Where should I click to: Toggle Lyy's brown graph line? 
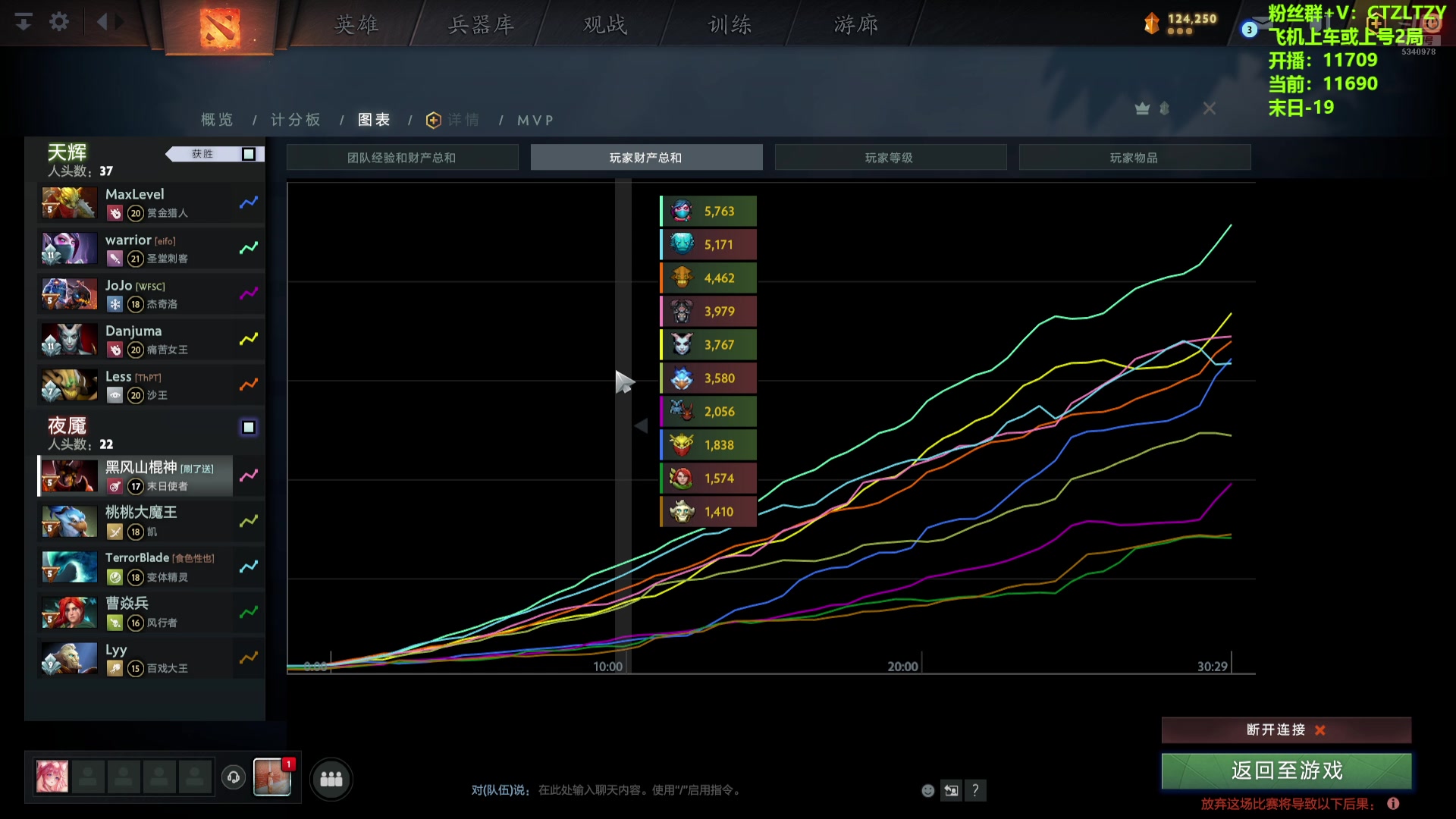[249, 657]
